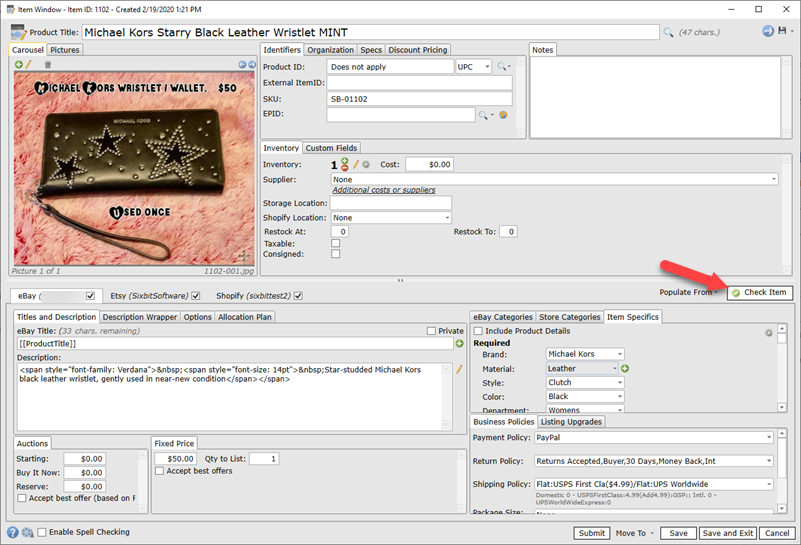
Task: Open the Discount Pricing tab
Action: coord(418,50)
